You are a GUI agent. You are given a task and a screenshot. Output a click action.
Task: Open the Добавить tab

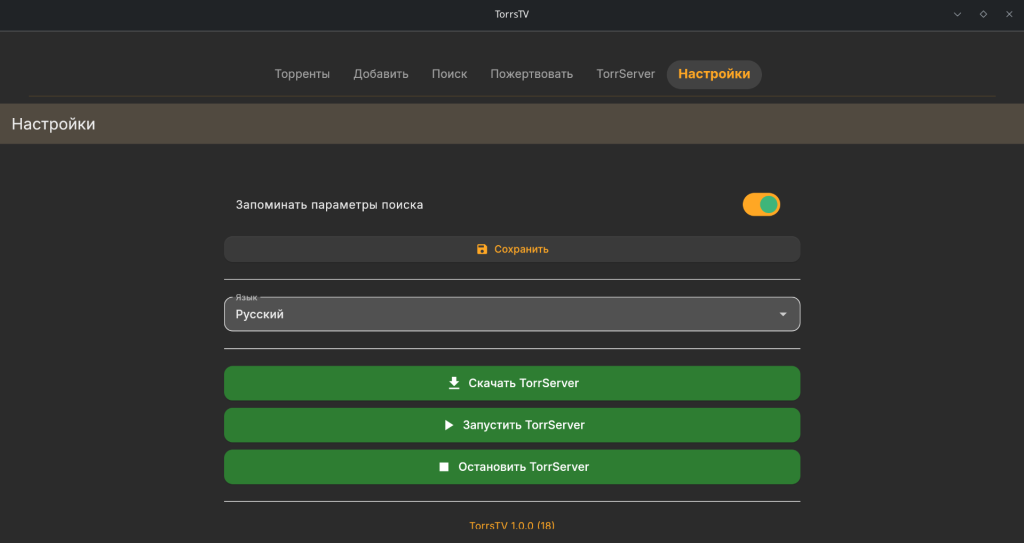pyautogui.click(x=381, y=74)
